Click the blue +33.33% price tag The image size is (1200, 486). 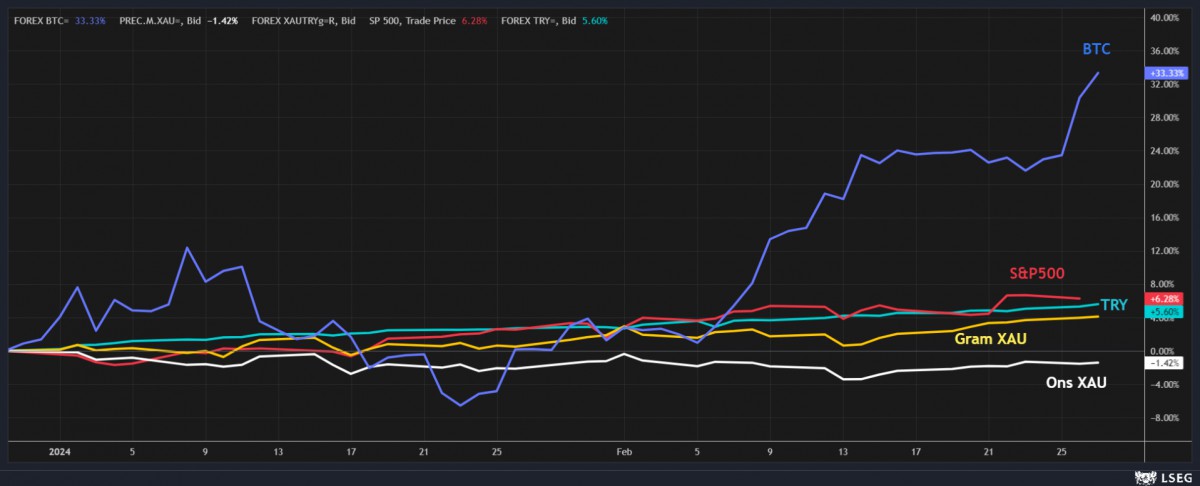(1167, 73)
